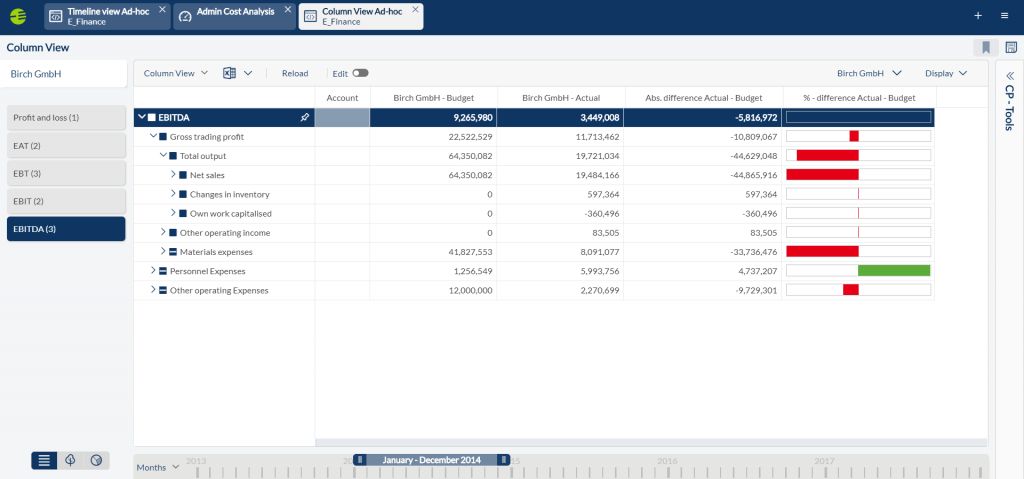Close the Admin Cost Analysis tab
Screen dimensions: 1024x479
coord(288,10)
